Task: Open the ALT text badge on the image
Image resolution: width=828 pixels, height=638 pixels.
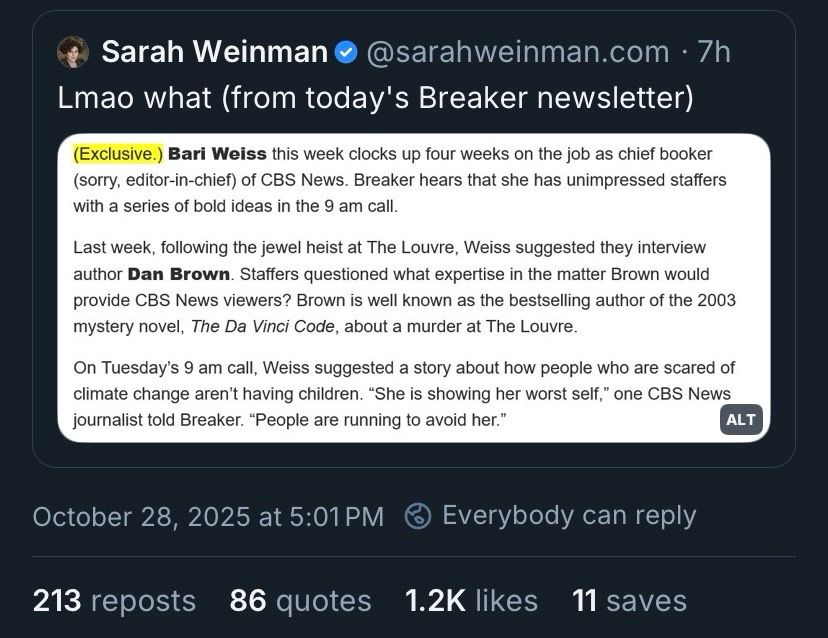Action: click(x=740, y=419)
